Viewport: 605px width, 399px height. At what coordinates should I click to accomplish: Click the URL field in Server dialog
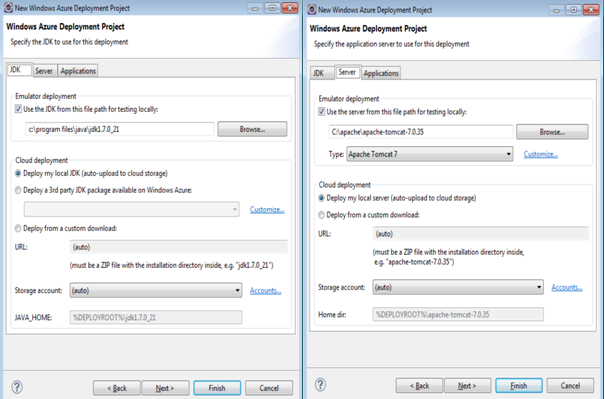pos(481,234)
